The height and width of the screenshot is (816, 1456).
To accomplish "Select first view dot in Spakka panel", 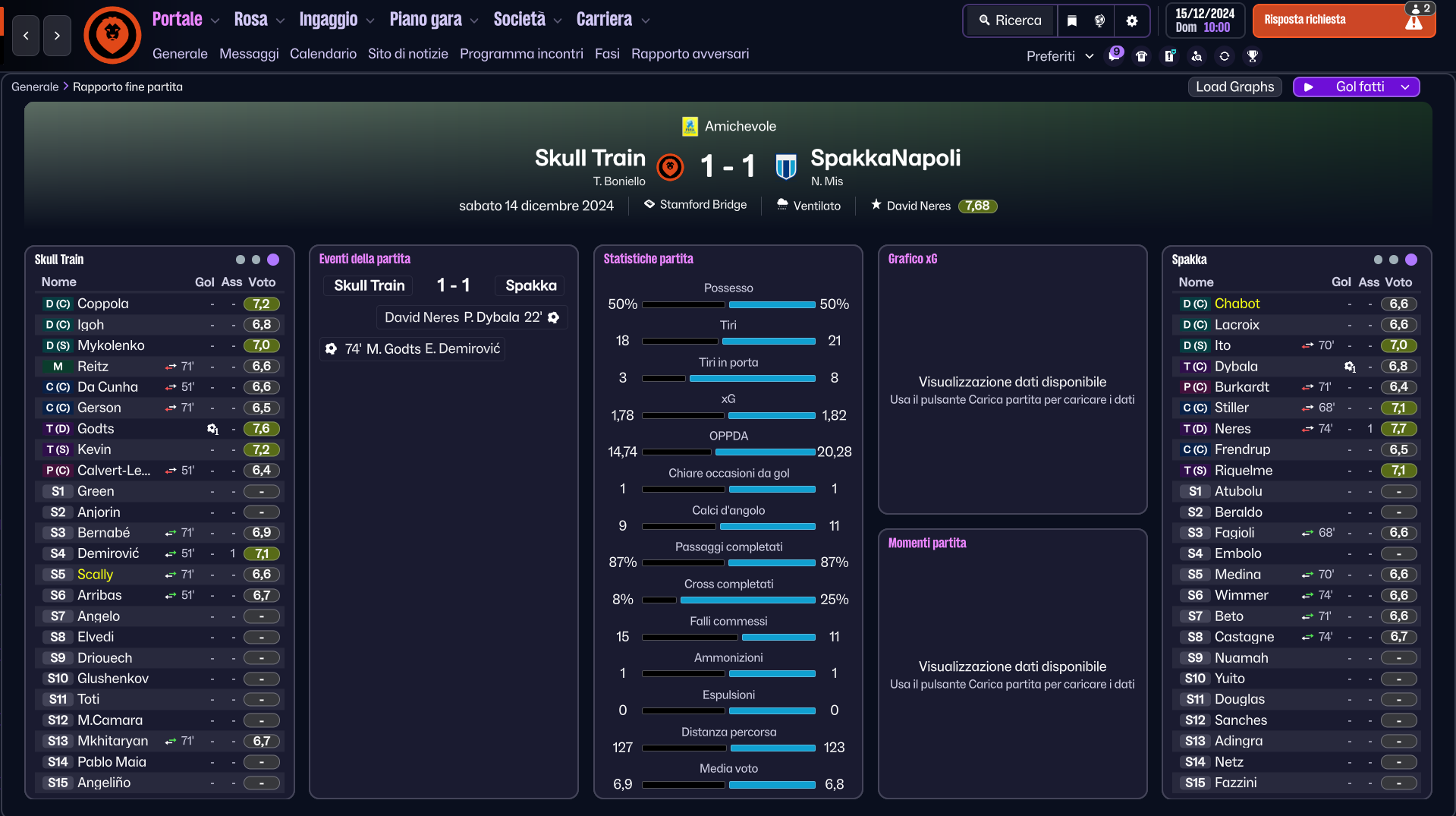I will pos(1378,260).
